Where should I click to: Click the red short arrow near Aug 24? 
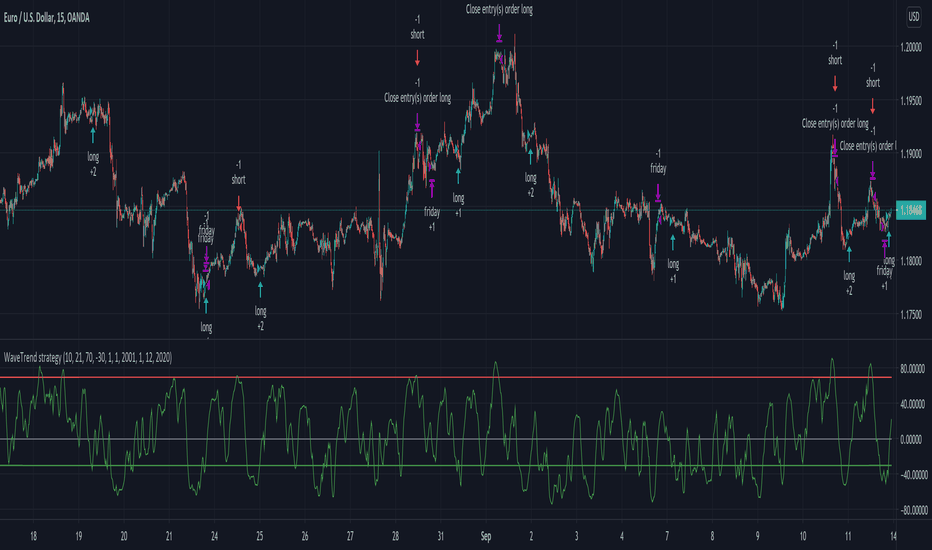point(238,203)
